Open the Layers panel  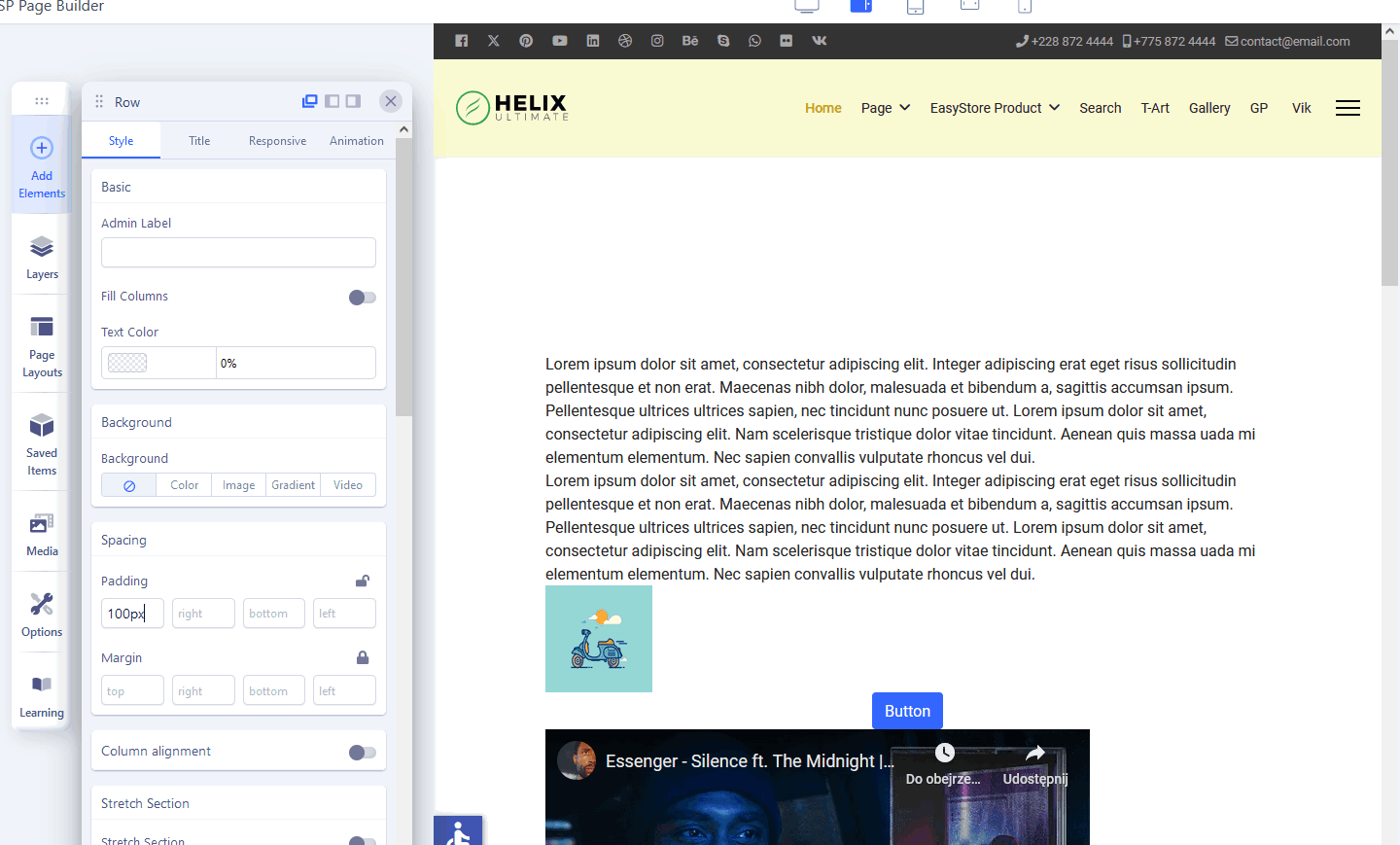coord(41,256)
